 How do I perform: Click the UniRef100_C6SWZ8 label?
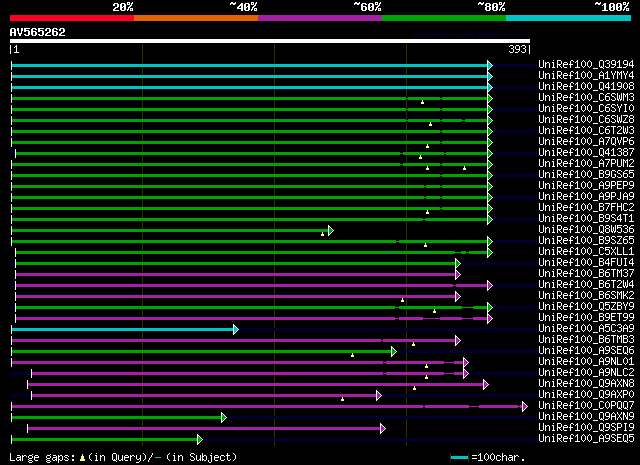[x=586, y=120]
